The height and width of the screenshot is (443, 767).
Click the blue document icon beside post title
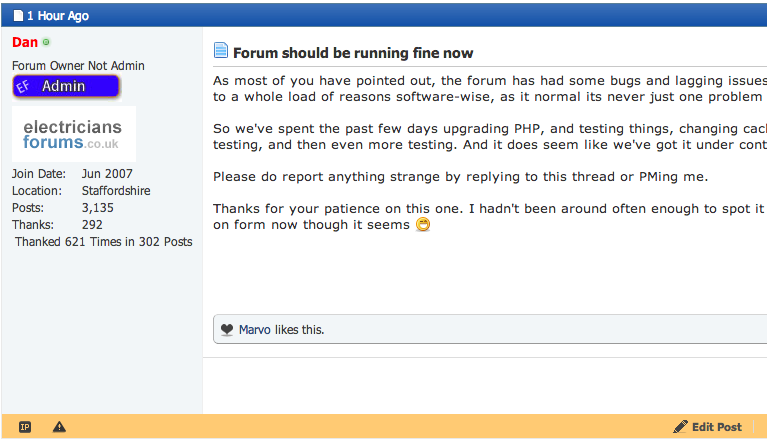[221, 50]
